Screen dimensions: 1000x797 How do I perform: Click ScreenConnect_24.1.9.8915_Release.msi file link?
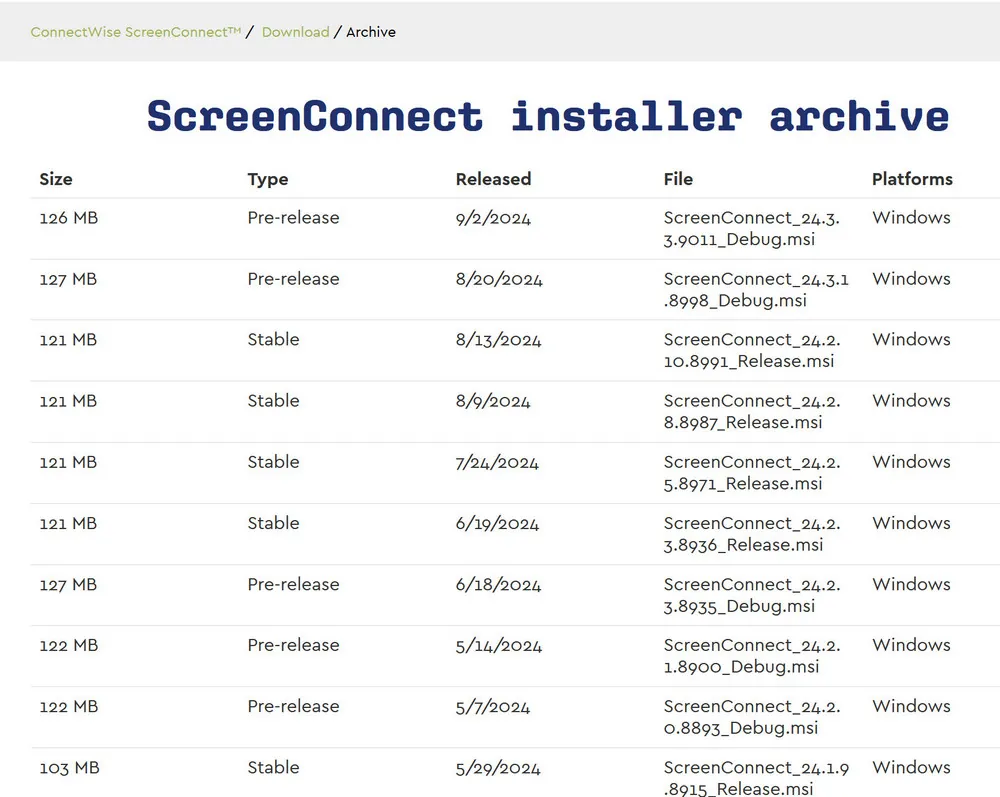[755, 777]
